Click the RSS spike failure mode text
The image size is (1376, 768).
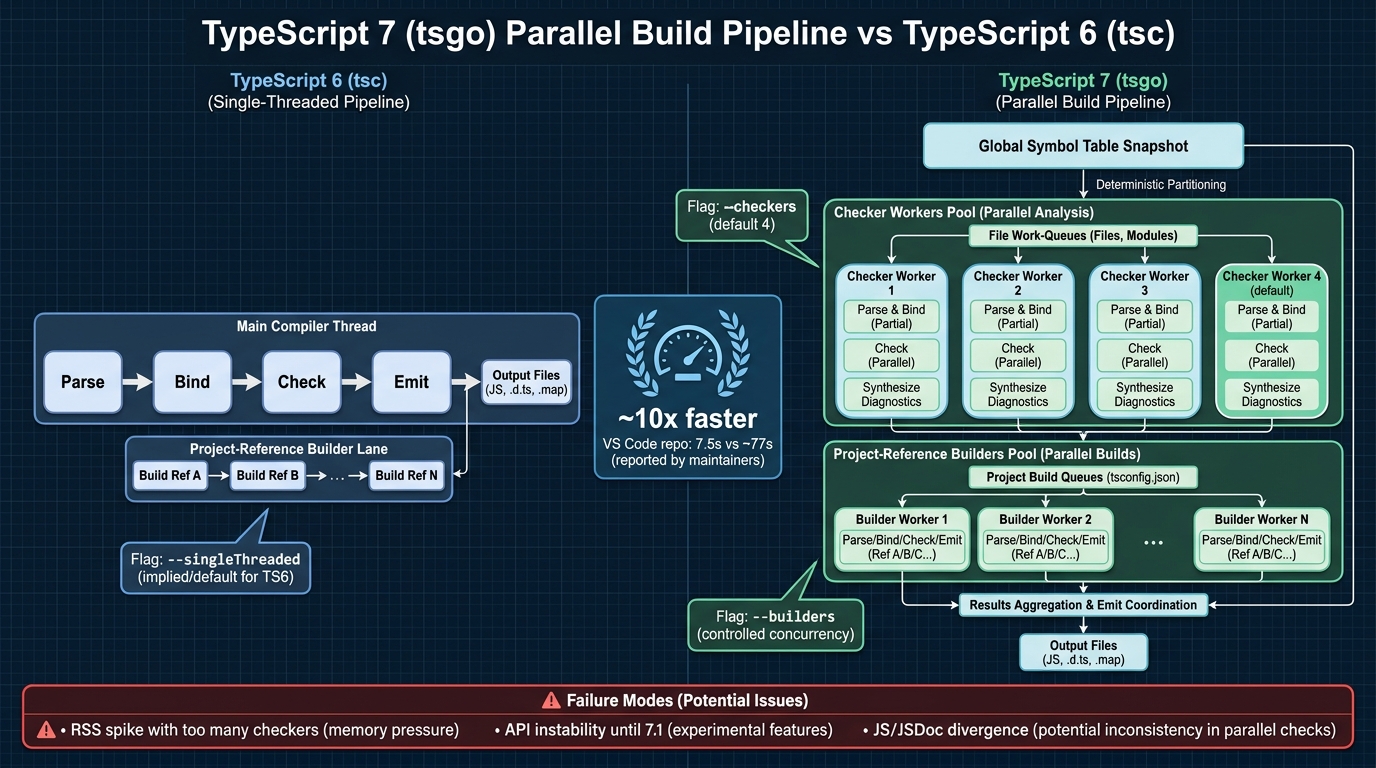(265, 730)
